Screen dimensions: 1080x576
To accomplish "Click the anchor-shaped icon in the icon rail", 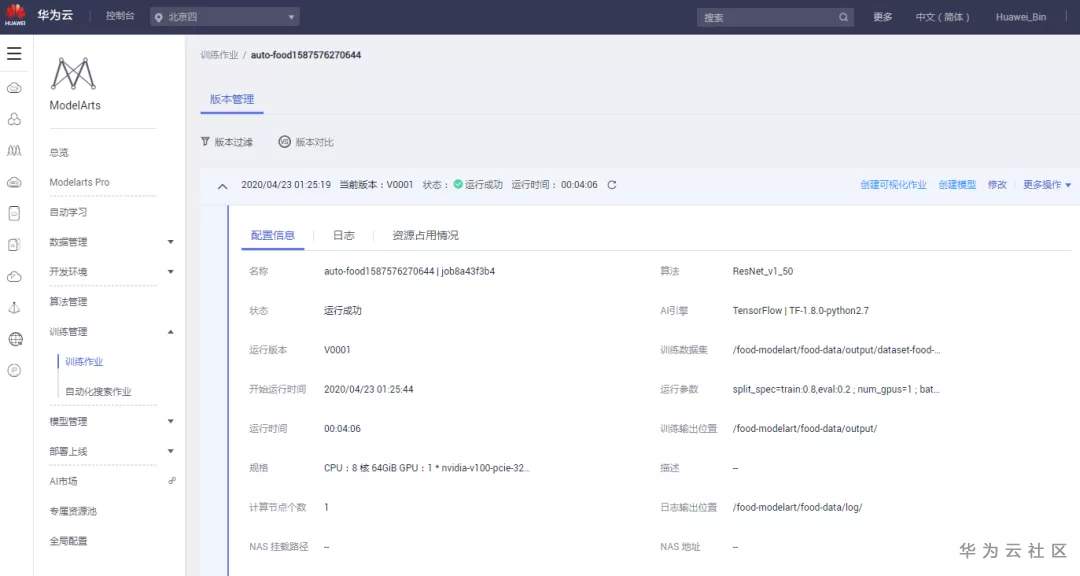I will coord(14,307).
